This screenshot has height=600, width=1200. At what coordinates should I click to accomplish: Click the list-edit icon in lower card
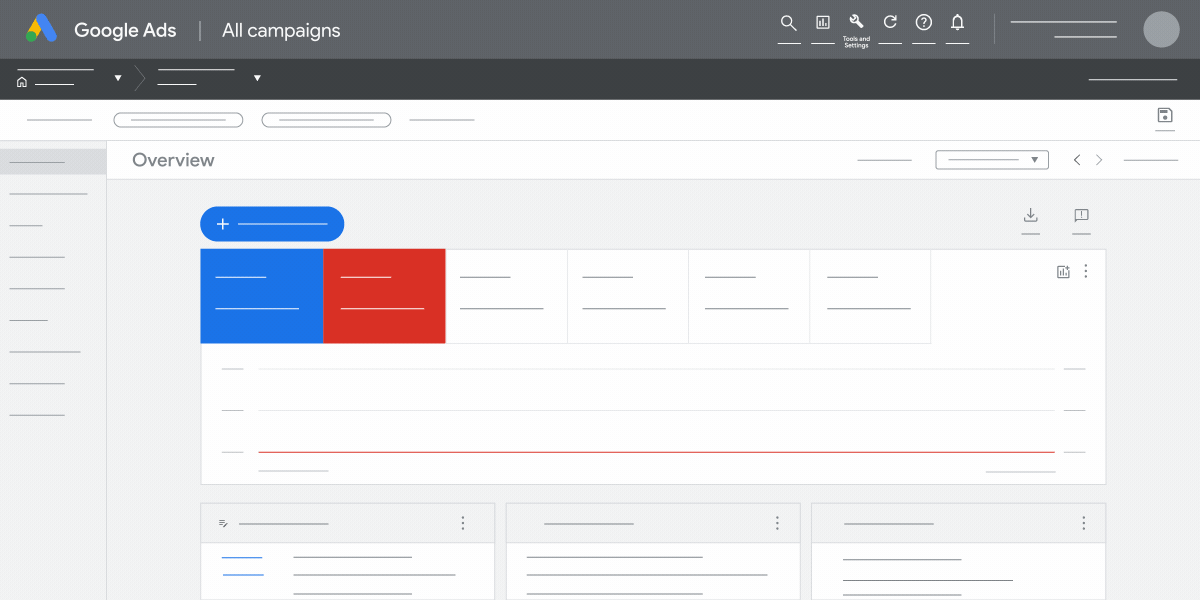click(x=223, y=523)
